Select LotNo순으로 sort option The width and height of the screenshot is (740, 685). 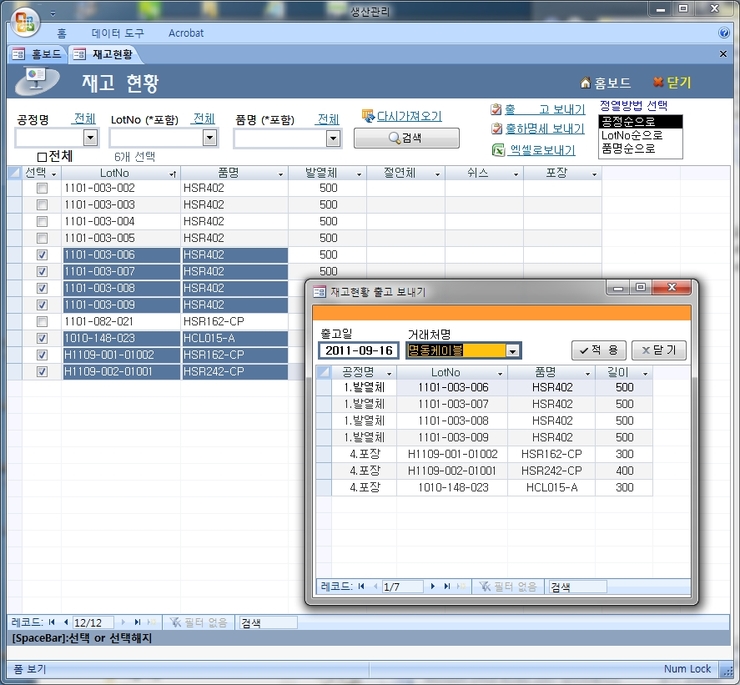click(x=640, y=135)
